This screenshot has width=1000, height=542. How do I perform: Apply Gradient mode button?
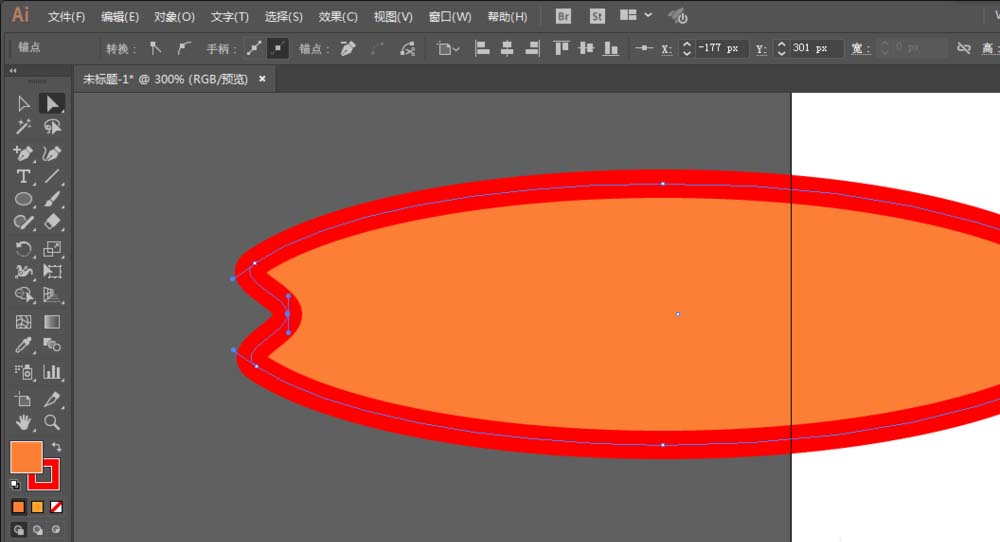[37, 507]
